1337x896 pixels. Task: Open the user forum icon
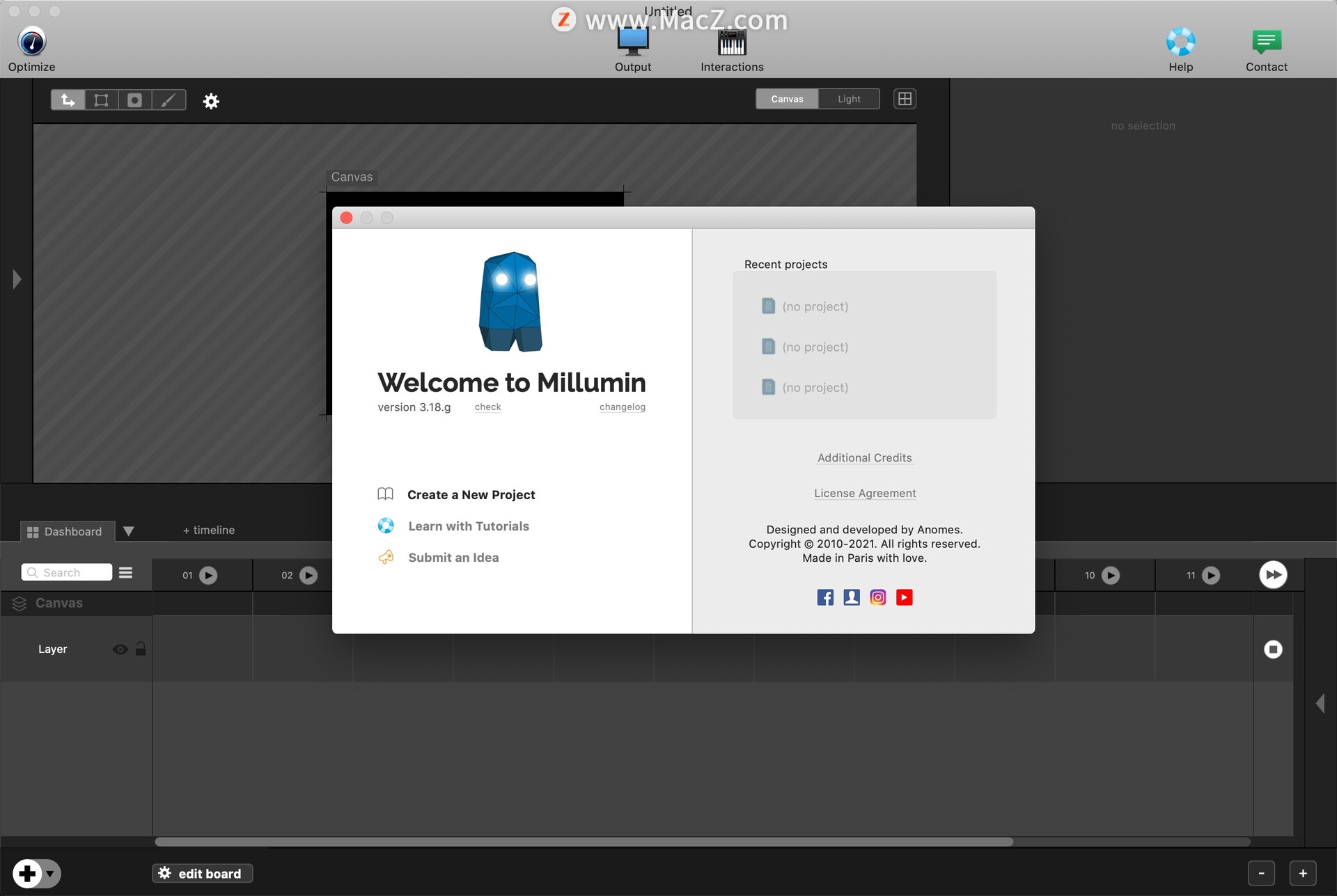pos(852,597)
